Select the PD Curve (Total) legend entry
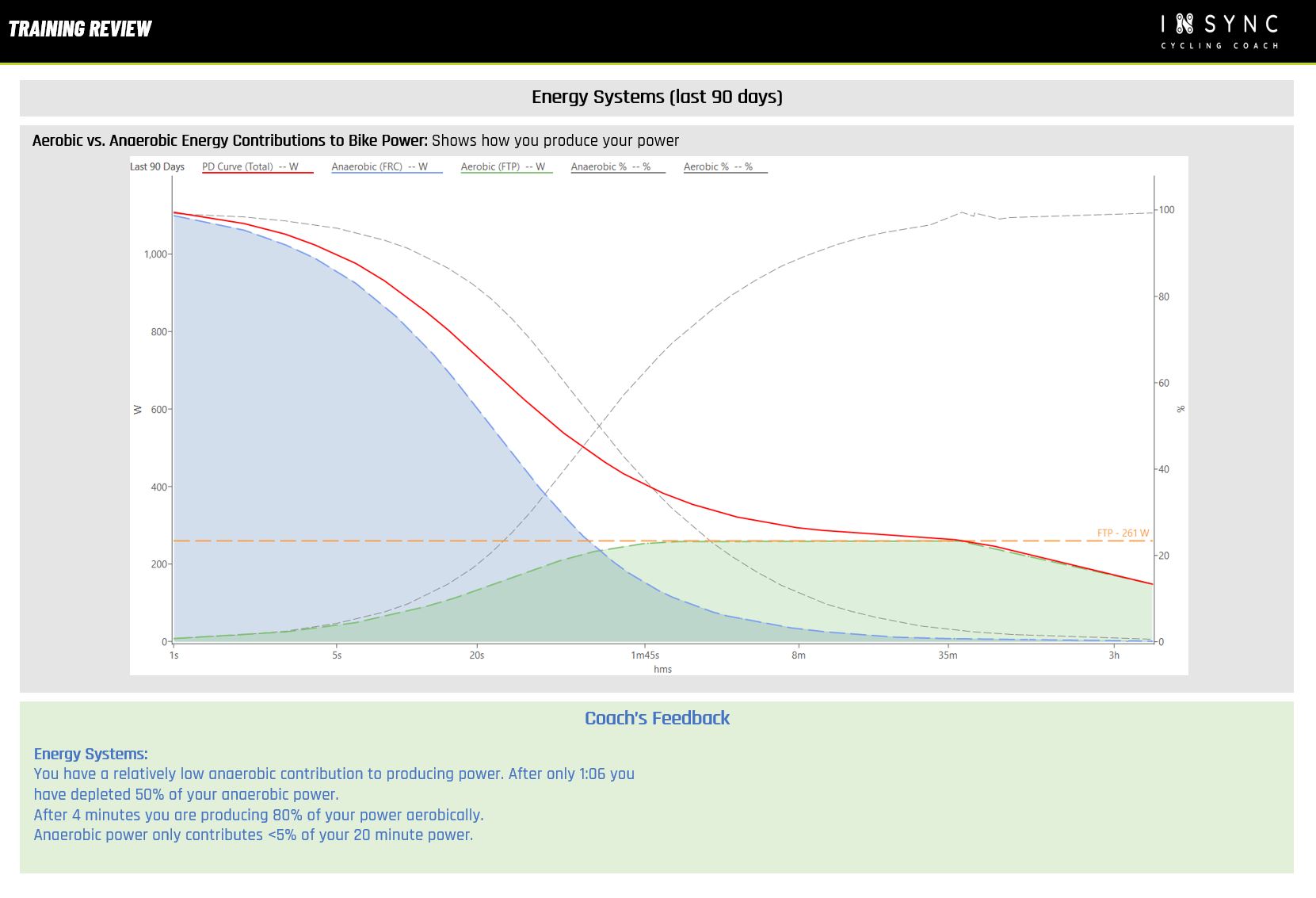The height and width of the screenshot is (898, 1316). (257, 167)
